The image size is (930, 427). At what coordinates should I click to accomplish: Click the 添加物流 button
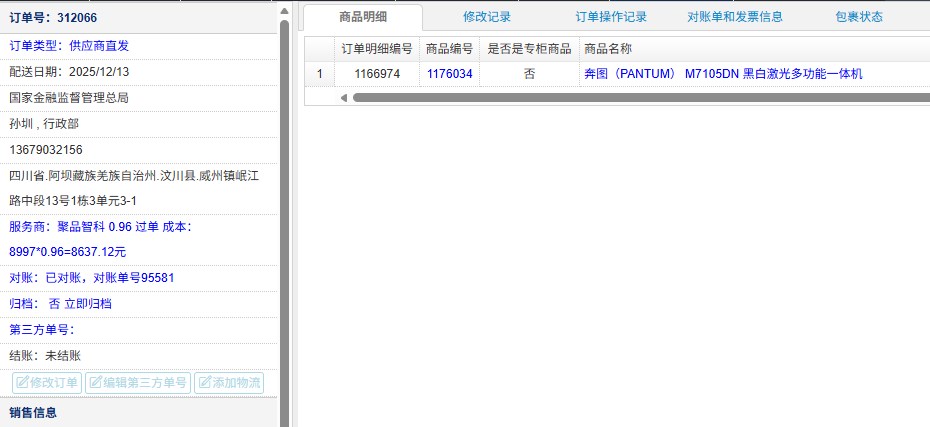[229, 383]
